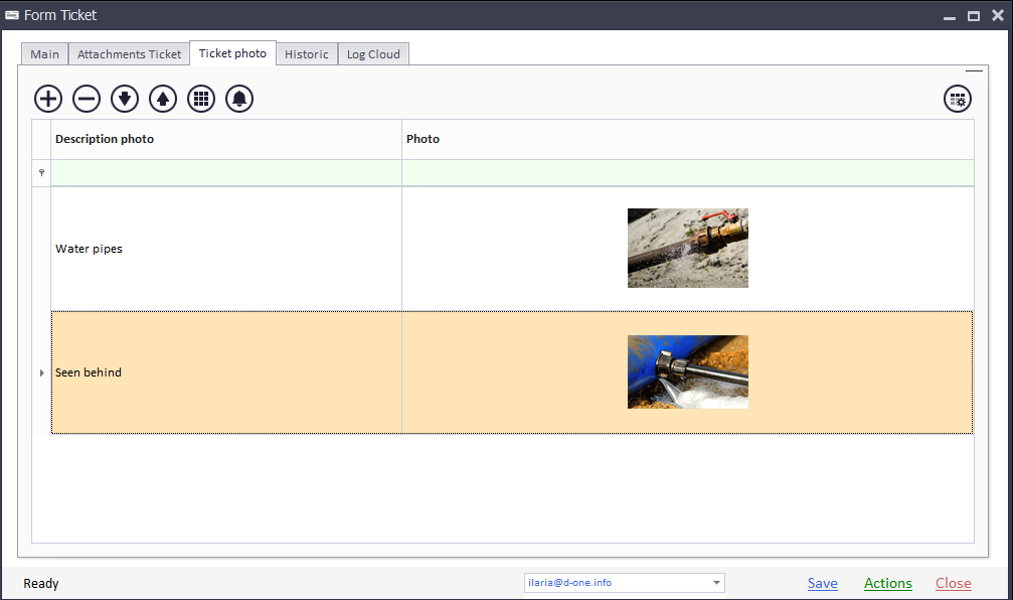Click the Seen behind row indicator arrow

click(x=41, y=373)
